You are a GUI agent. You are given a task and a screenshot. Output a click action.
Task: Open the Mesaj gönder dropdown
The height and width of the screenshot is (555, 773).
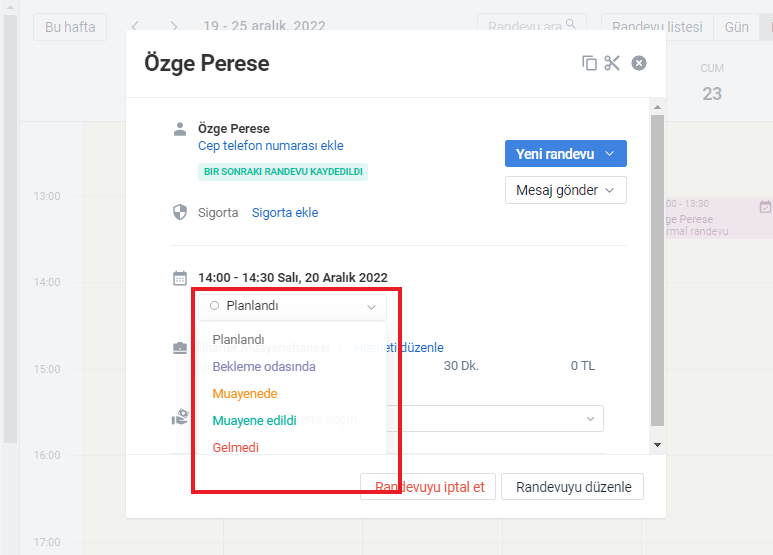click(x=565, y=190)
